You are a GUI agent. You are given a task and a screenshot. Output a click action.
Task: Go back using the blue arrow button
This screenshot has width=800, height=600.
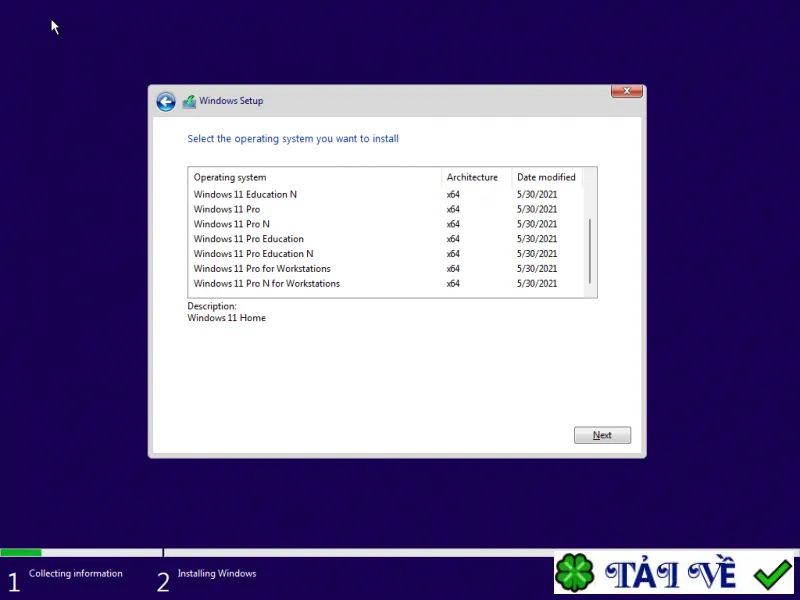pos(166,102)
